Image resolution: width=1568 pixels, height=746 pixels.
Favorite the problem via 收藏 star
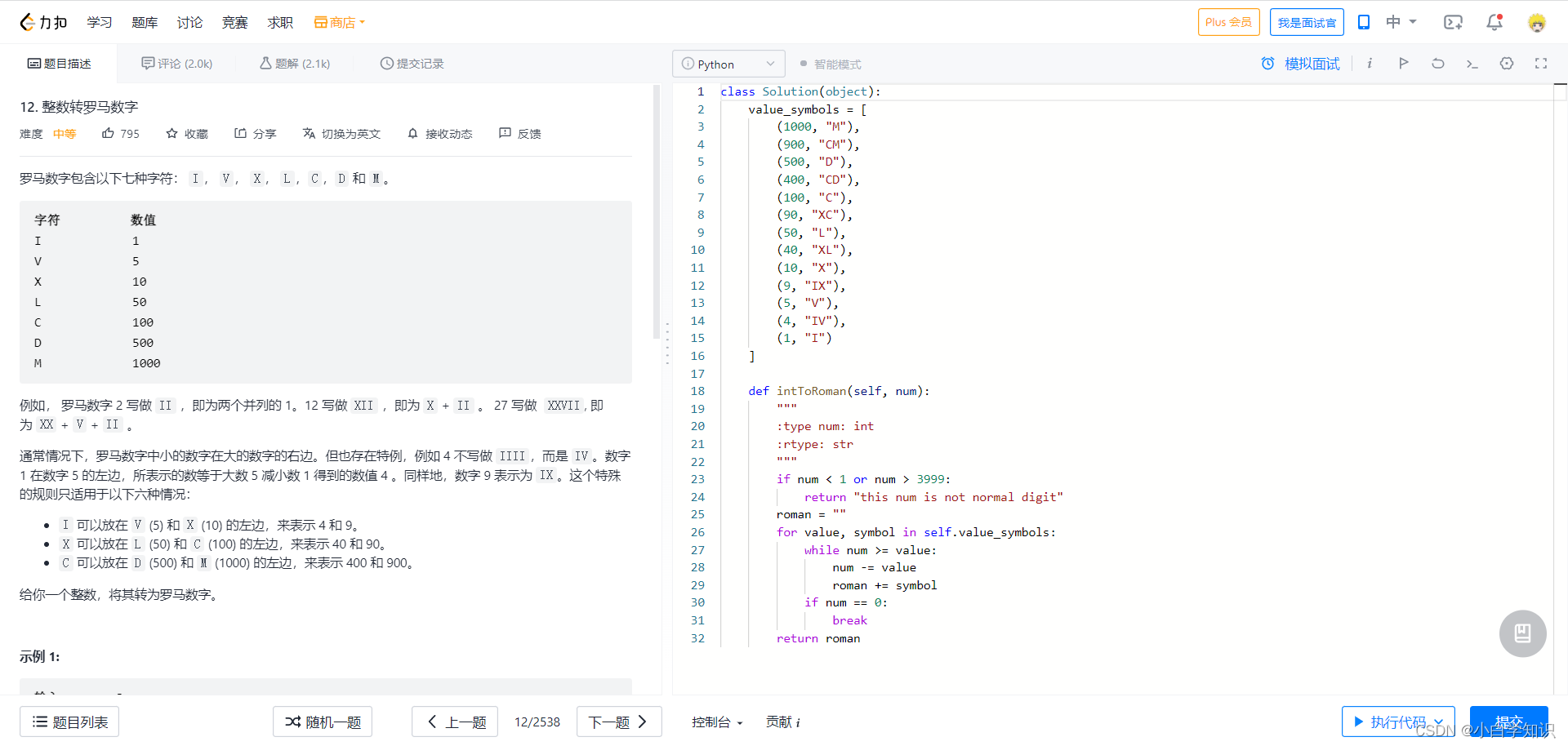tap(187, 133)
